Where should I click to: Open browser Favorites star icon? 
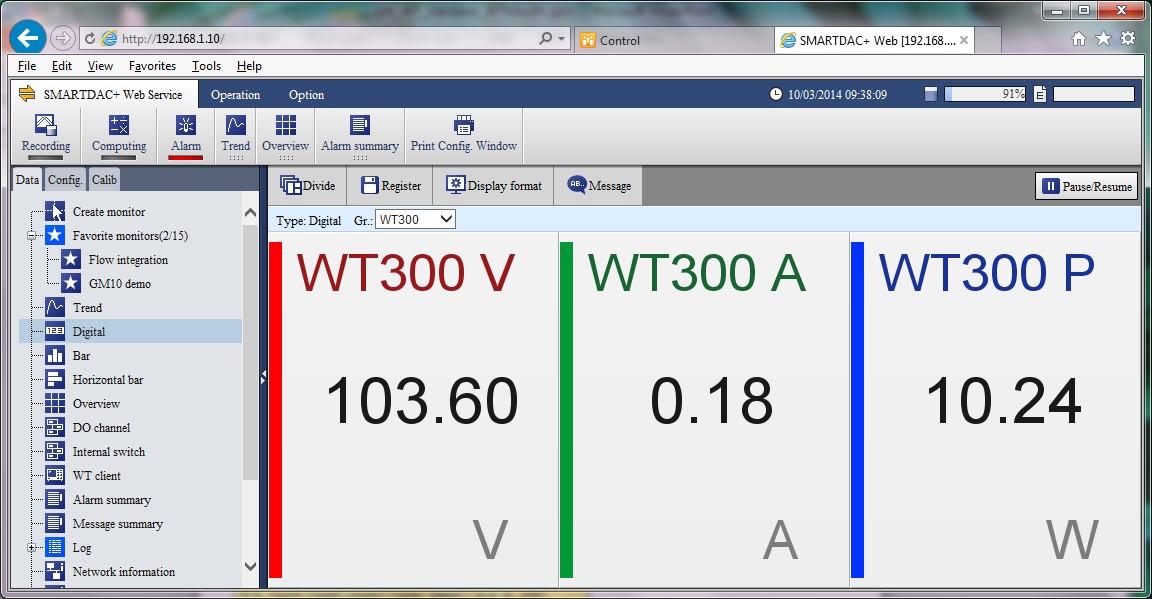[x=1104, y=38]
